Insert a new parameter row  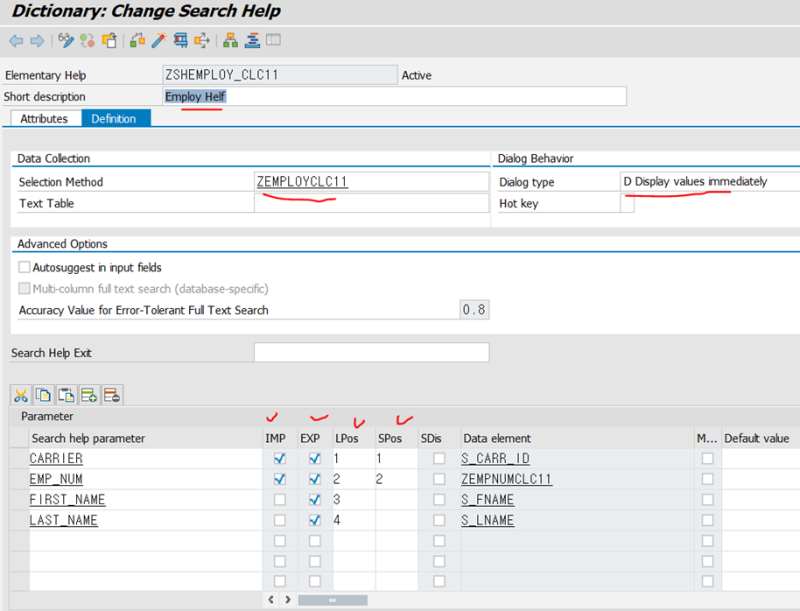click(x=88, y=394)
